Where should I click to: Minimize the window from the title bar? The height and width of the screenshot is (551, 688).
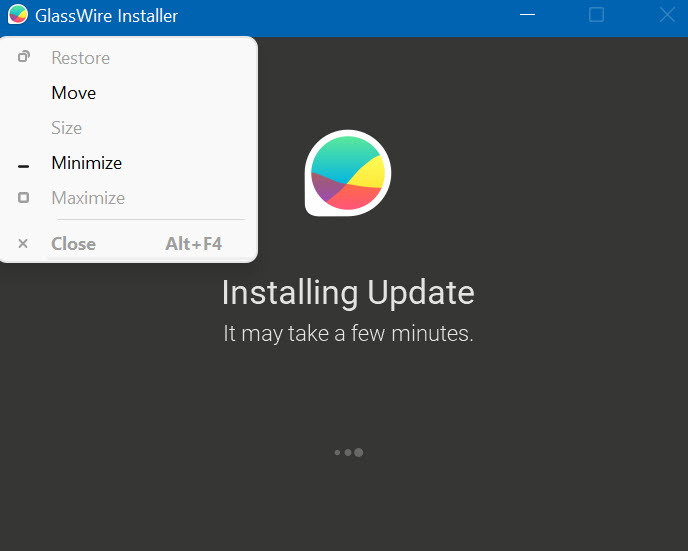click(x=527, y=15)
